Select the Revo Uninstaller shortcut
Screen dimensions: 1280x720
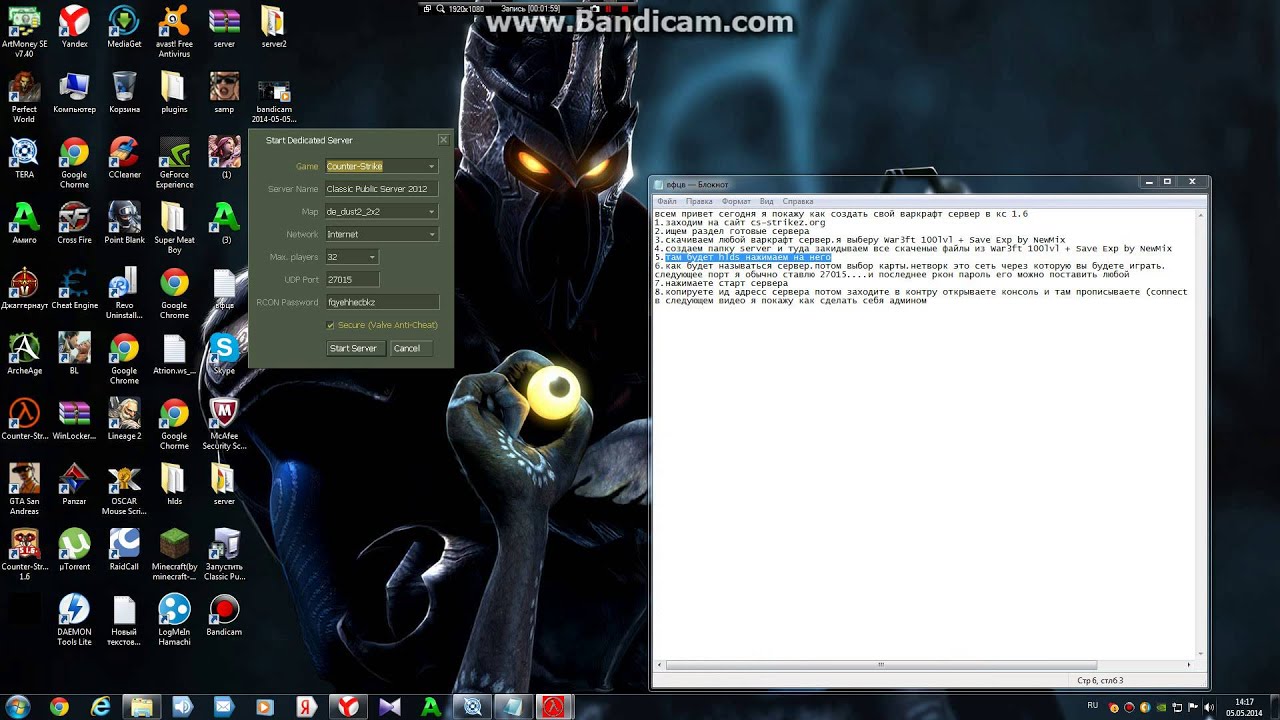(x=124, y=292)
